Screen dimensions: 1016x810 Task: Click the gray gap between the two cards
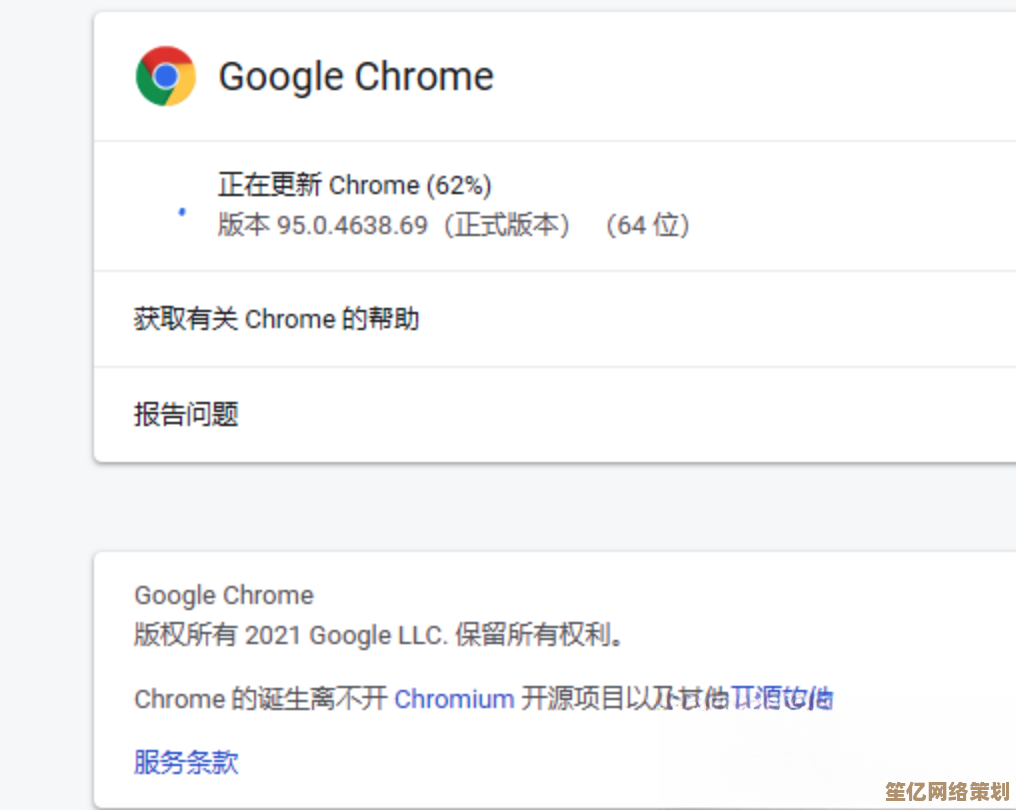coord(500,506)
